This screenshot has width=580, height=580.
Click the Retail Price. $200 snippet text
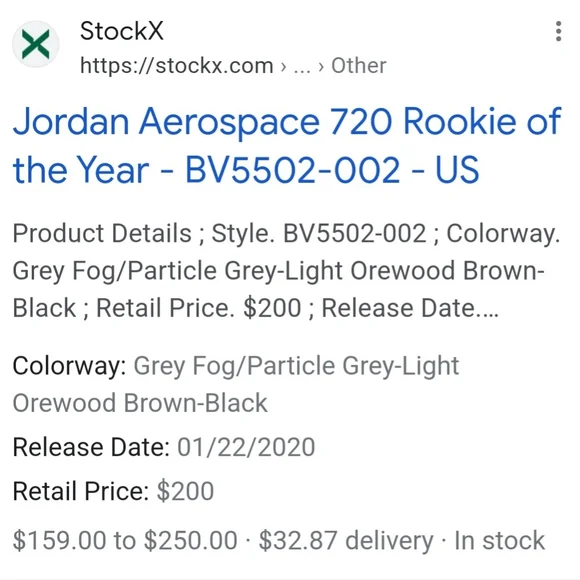point(199,308)
